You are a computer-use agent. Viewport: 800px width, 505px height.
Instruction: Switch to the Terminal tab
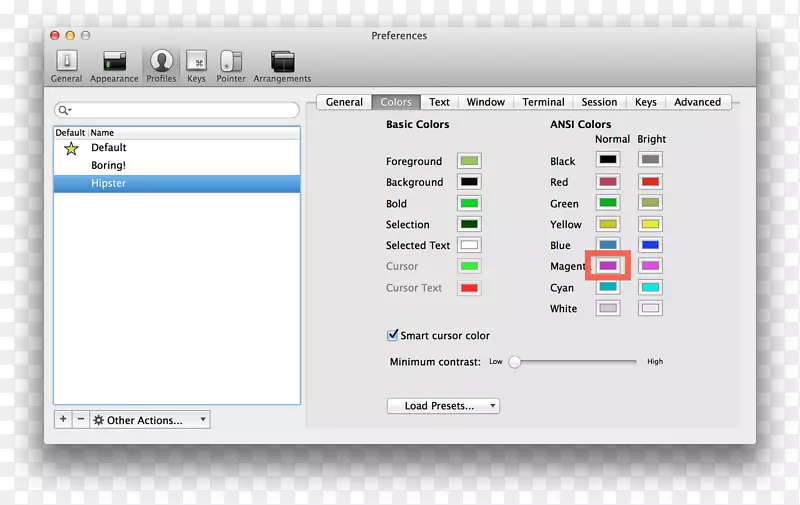point(543,102)
